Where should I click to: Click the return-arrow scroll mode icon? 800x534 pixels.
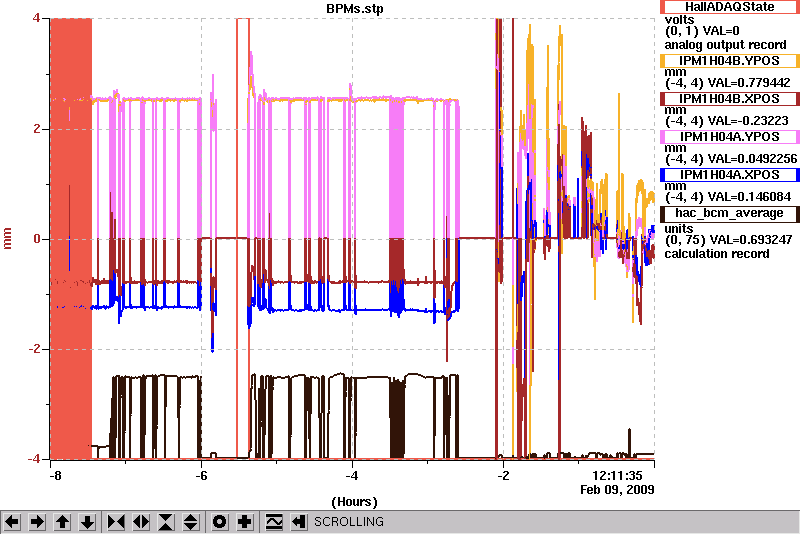pos(298,522)
